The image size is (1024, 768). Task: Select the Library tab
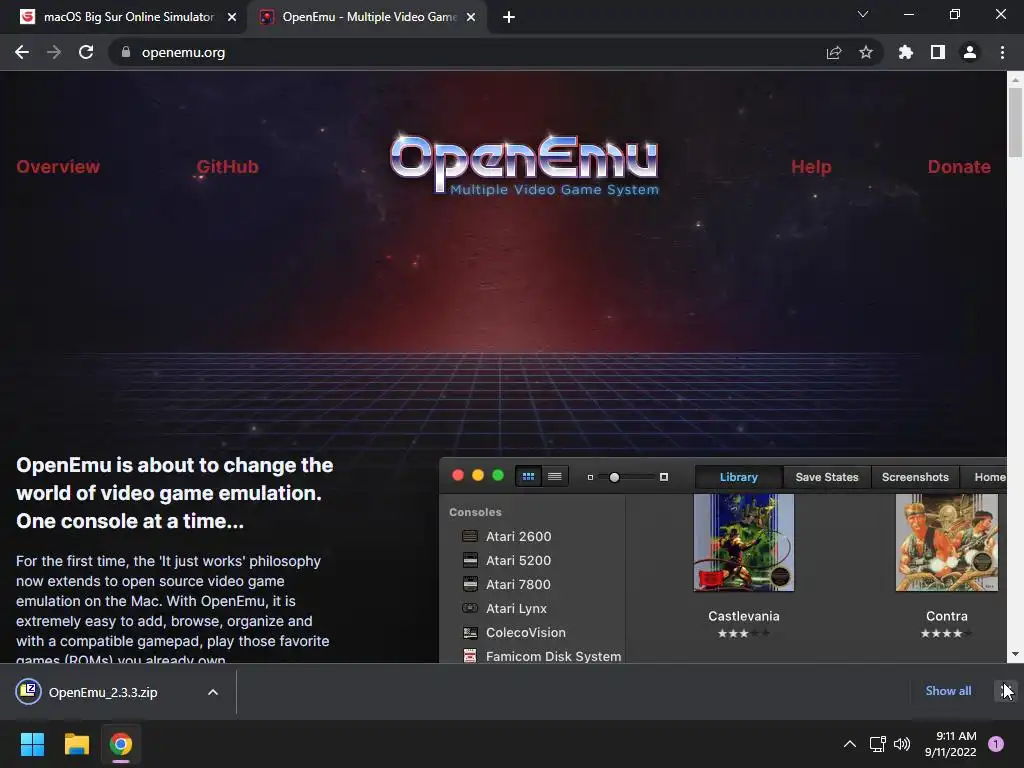(x=739, y=477)
